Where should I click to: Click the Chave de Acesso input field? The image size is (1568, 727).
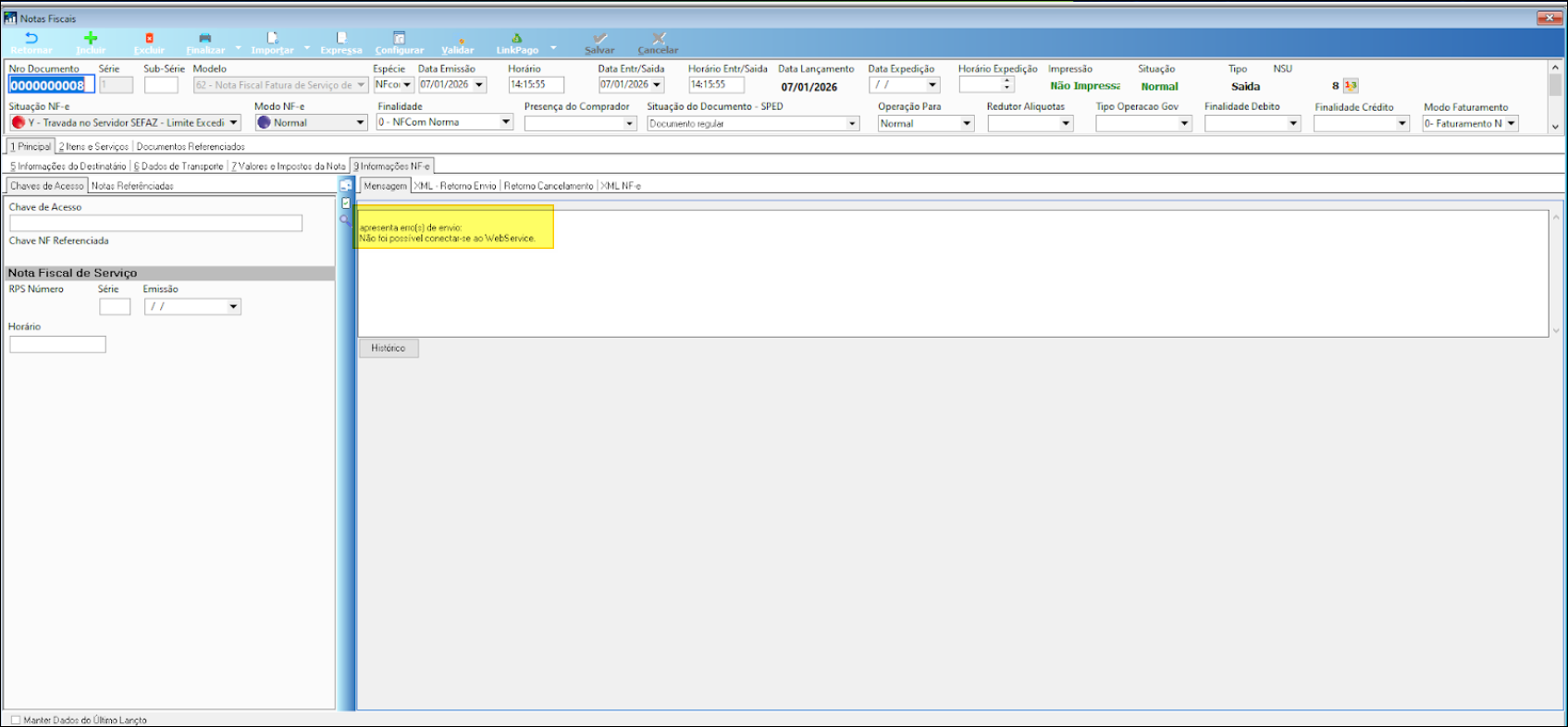coord(155,224)
